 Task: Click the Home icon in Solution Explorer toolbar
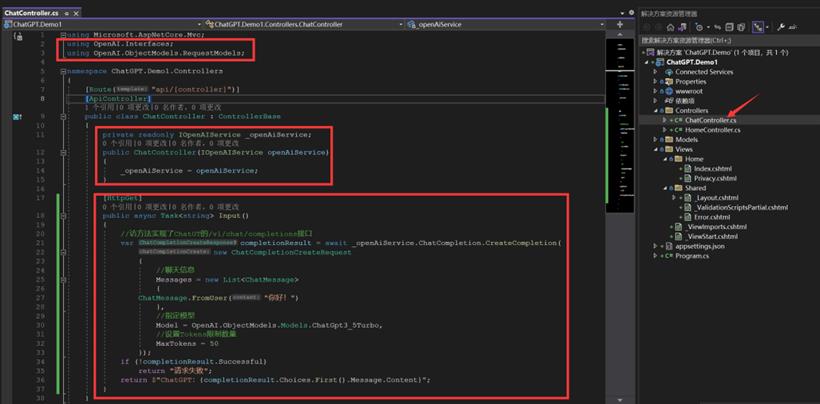[x=670, y=27]
